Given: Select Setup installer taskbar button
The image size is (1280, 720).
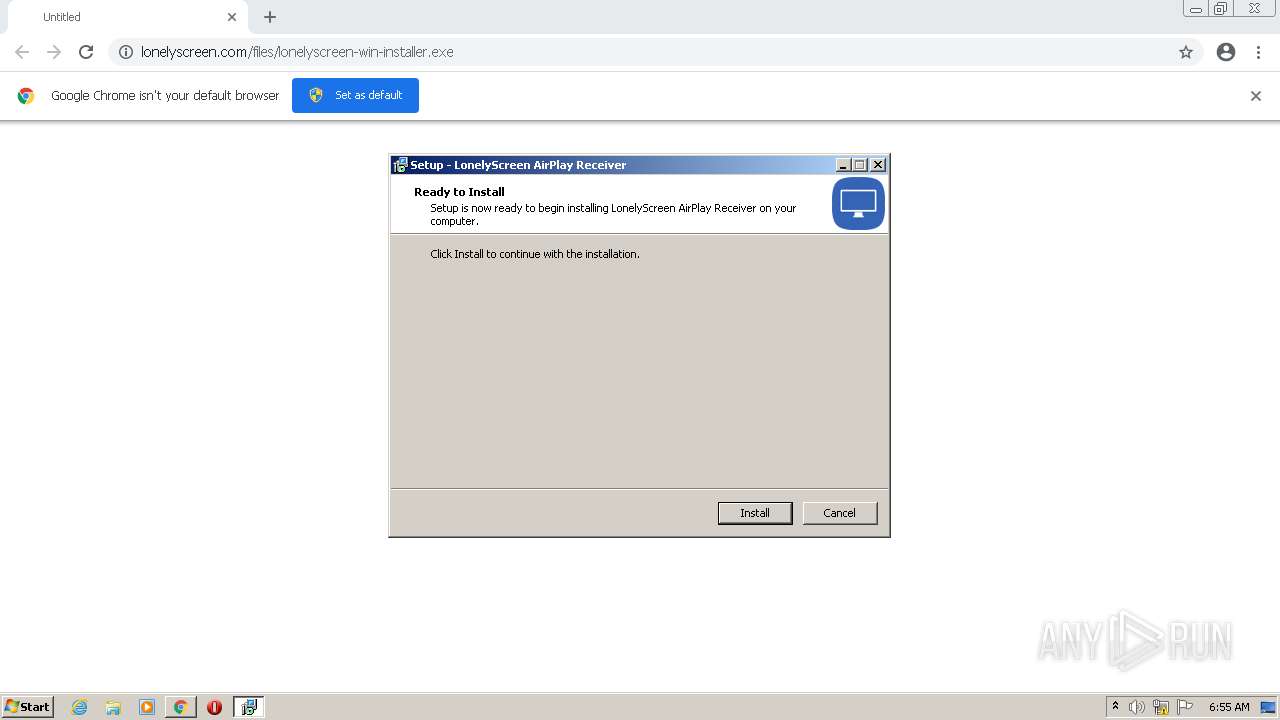Looking at the screenshot, I should [x=249, y=707].
